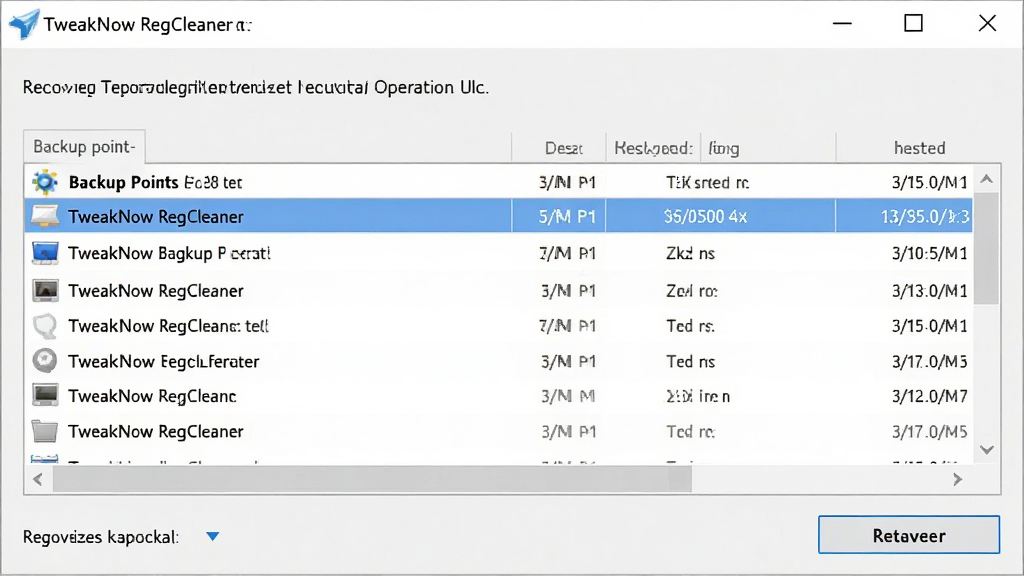Viewport: 1024px width, 576px height.
Task: Select the TweakNow Bagkup row
Action: pyautogui.click(x=498, y=253)
